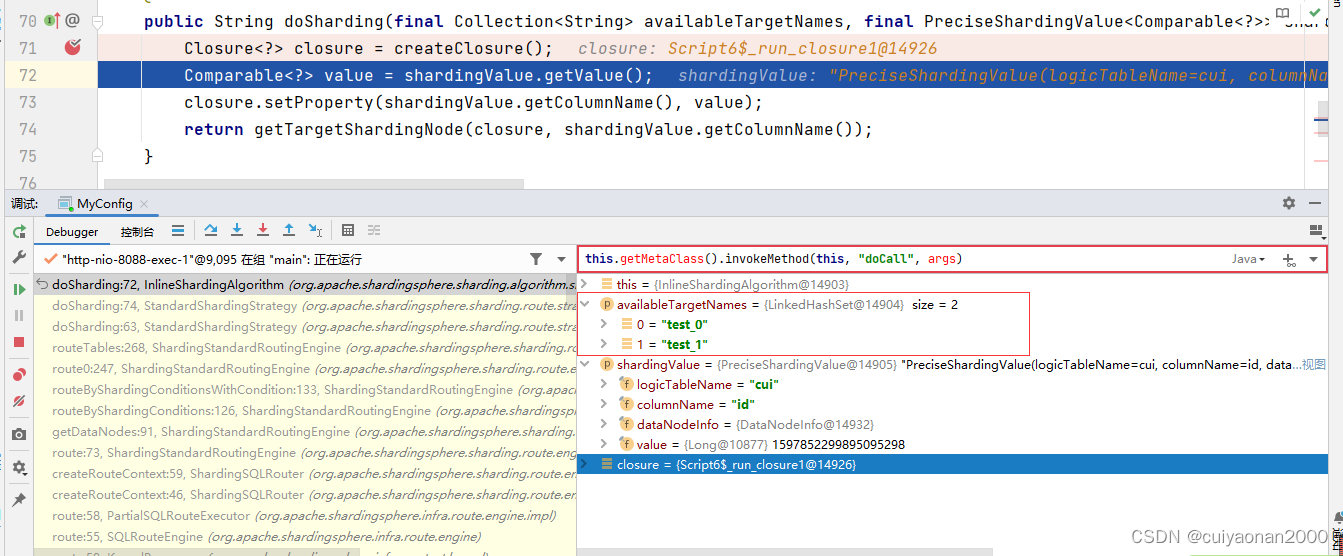Click the Step Into icon
Viewport: 1343px width, 556px height.
tap(237, 230)
